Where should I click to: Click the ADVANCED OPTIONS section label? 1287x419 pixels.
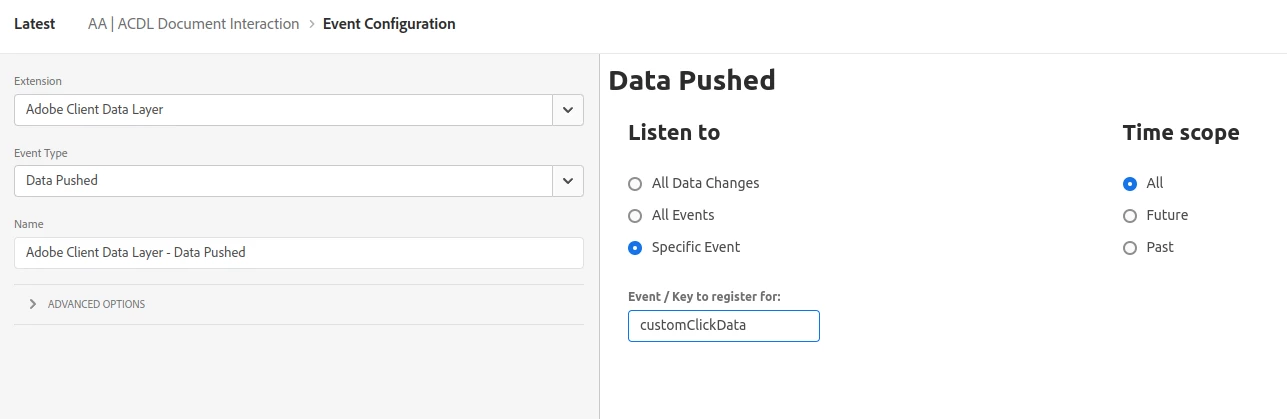click(96, 304)
